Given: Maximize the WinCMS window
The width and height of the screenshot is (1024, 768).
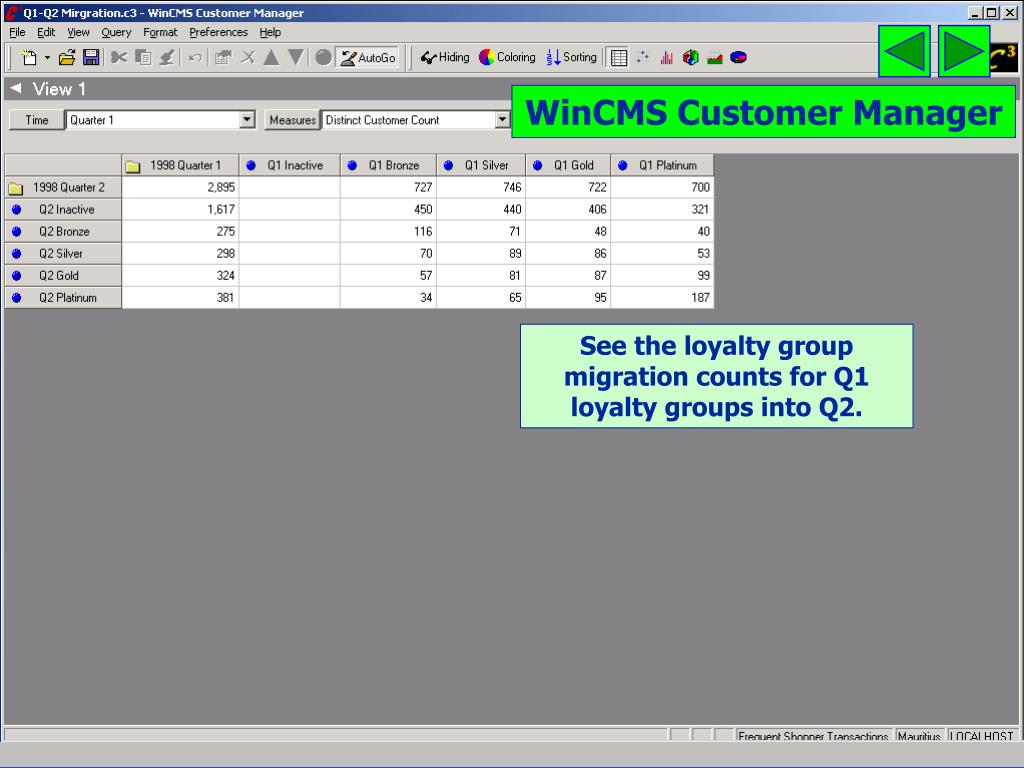Looking at the screenshot, I should (992, 12).
